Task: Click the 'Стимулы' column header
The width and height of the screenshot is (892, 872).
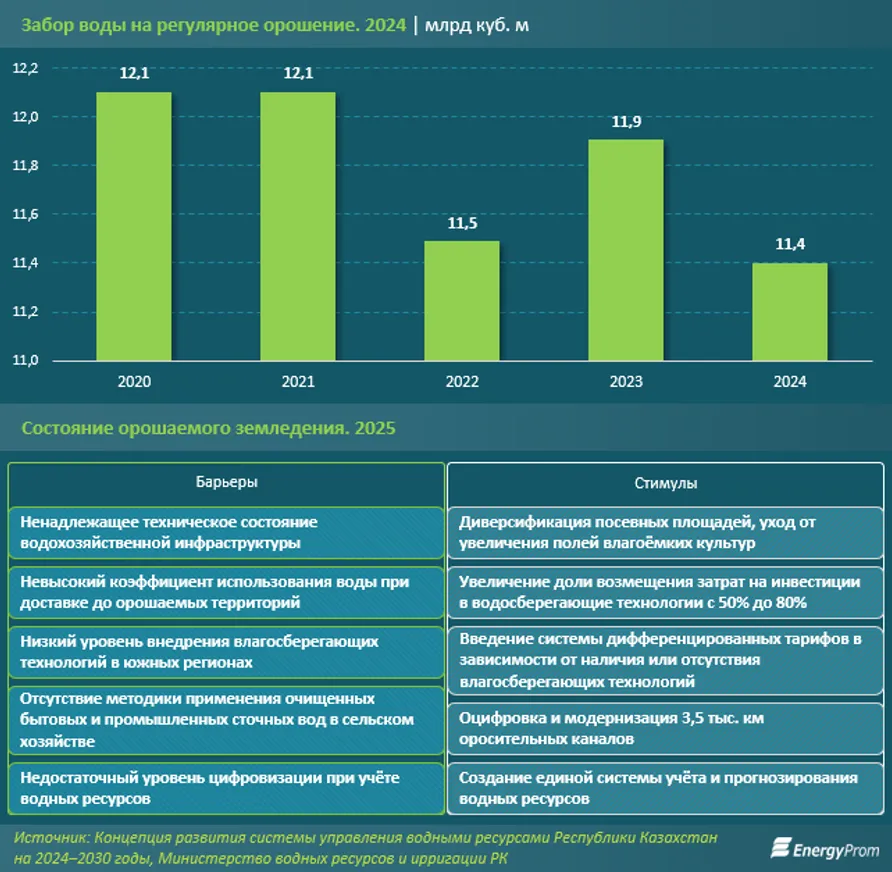Action: tap(665, 483)
